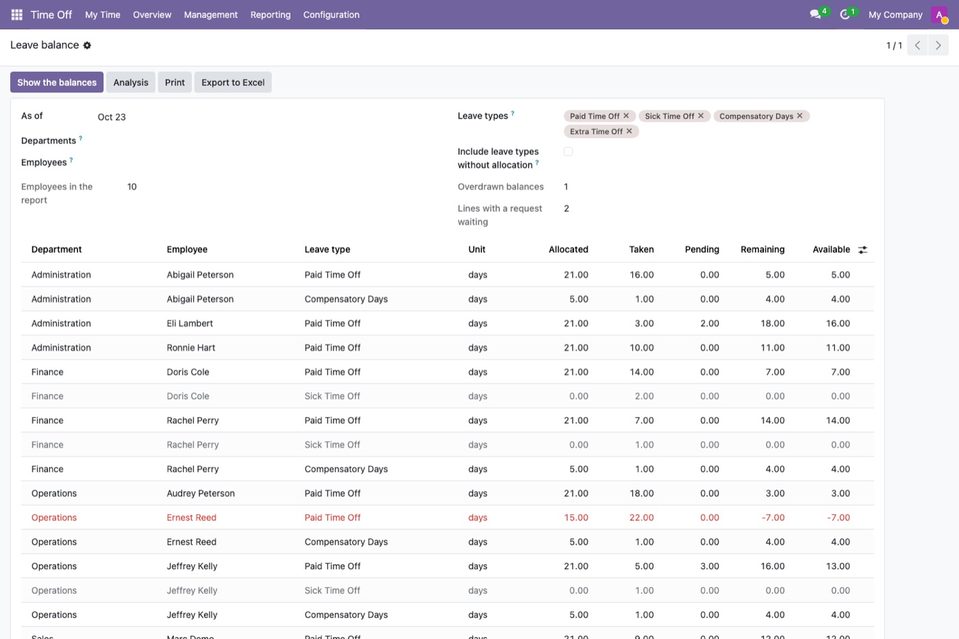Open the column options adjust icon
Viewport: 959px width, 639px height.
[862, 249]
